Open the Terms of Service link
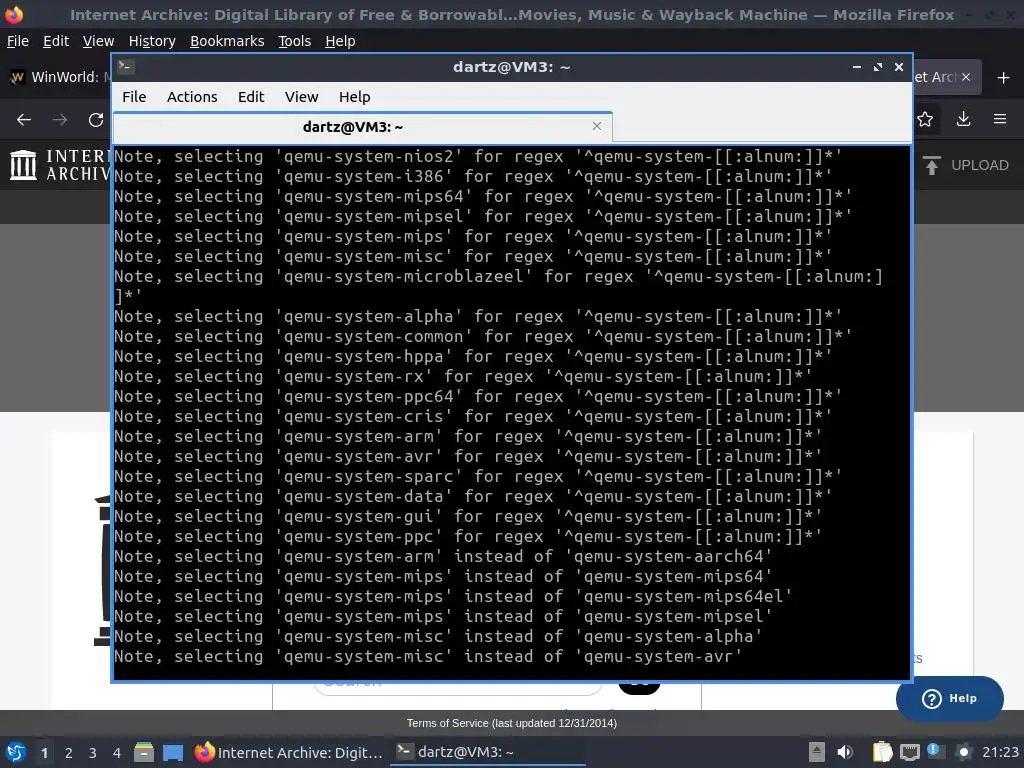The image size is (1024, 768). tap(511, 723)
